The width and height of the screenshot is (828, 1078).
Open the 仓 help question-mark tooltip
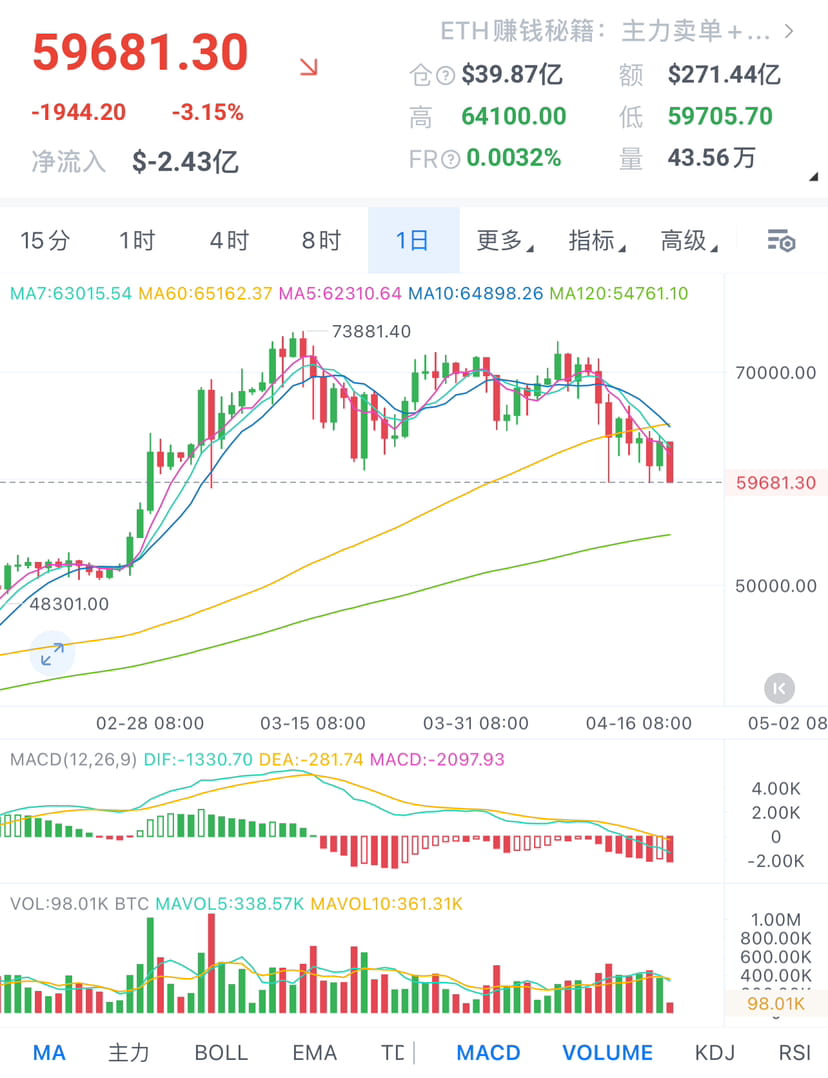point(444,74)
